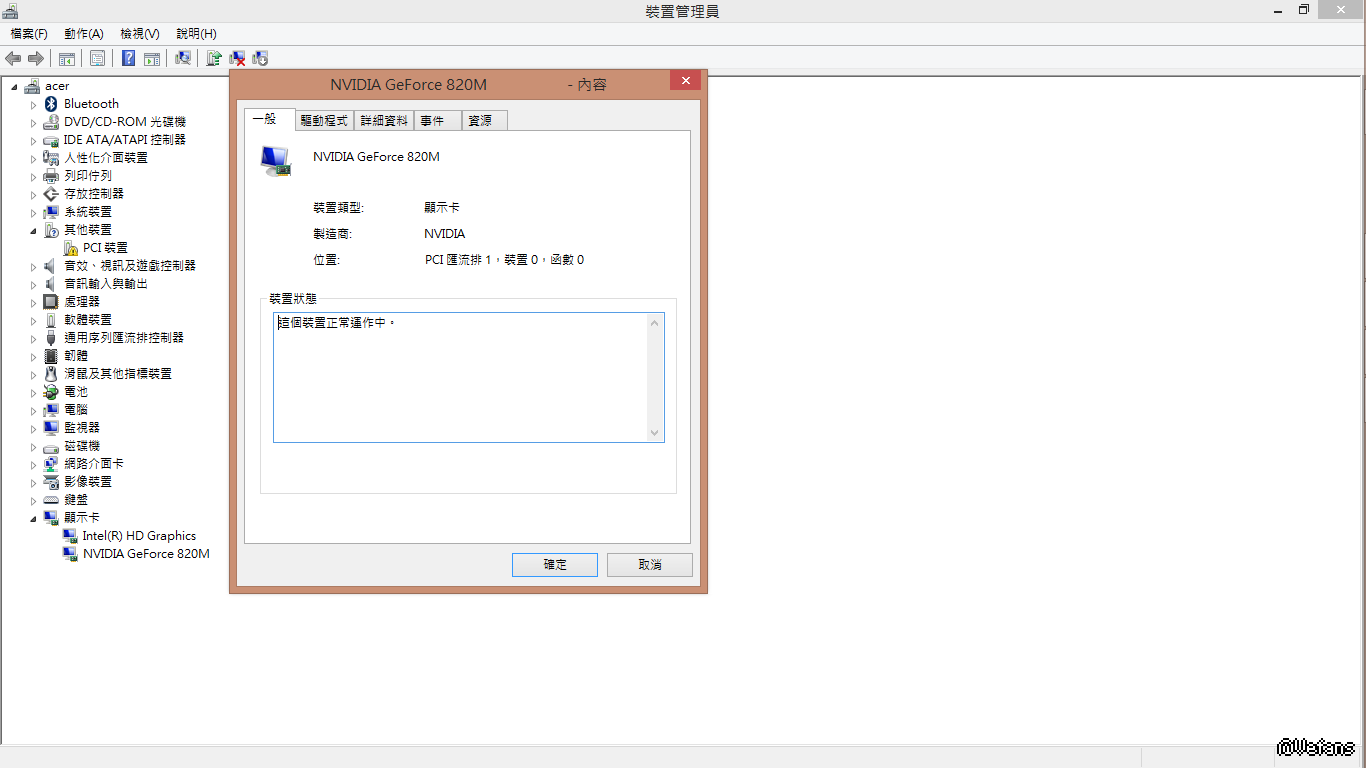Select the 存放控制器 tree item label

[94, 194]
